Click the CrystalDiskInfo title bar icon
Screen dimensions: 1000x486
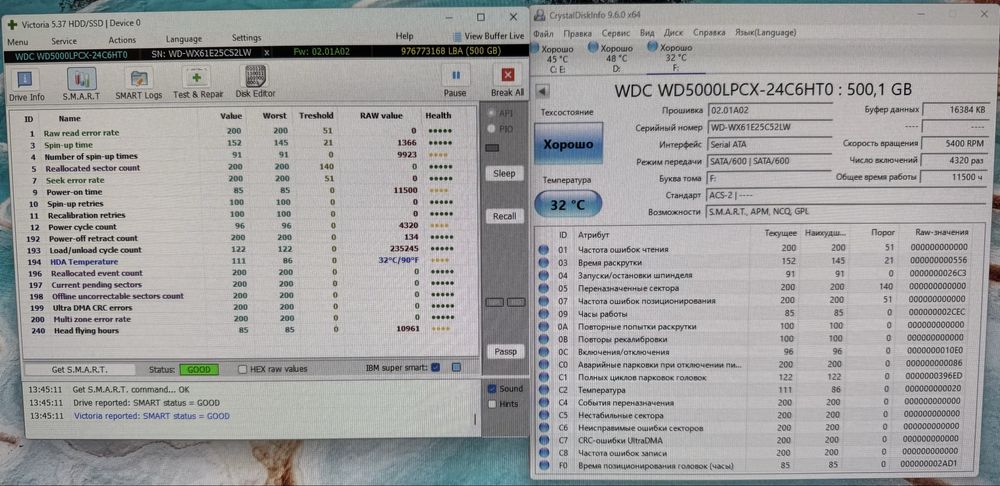tap(540, 16)
